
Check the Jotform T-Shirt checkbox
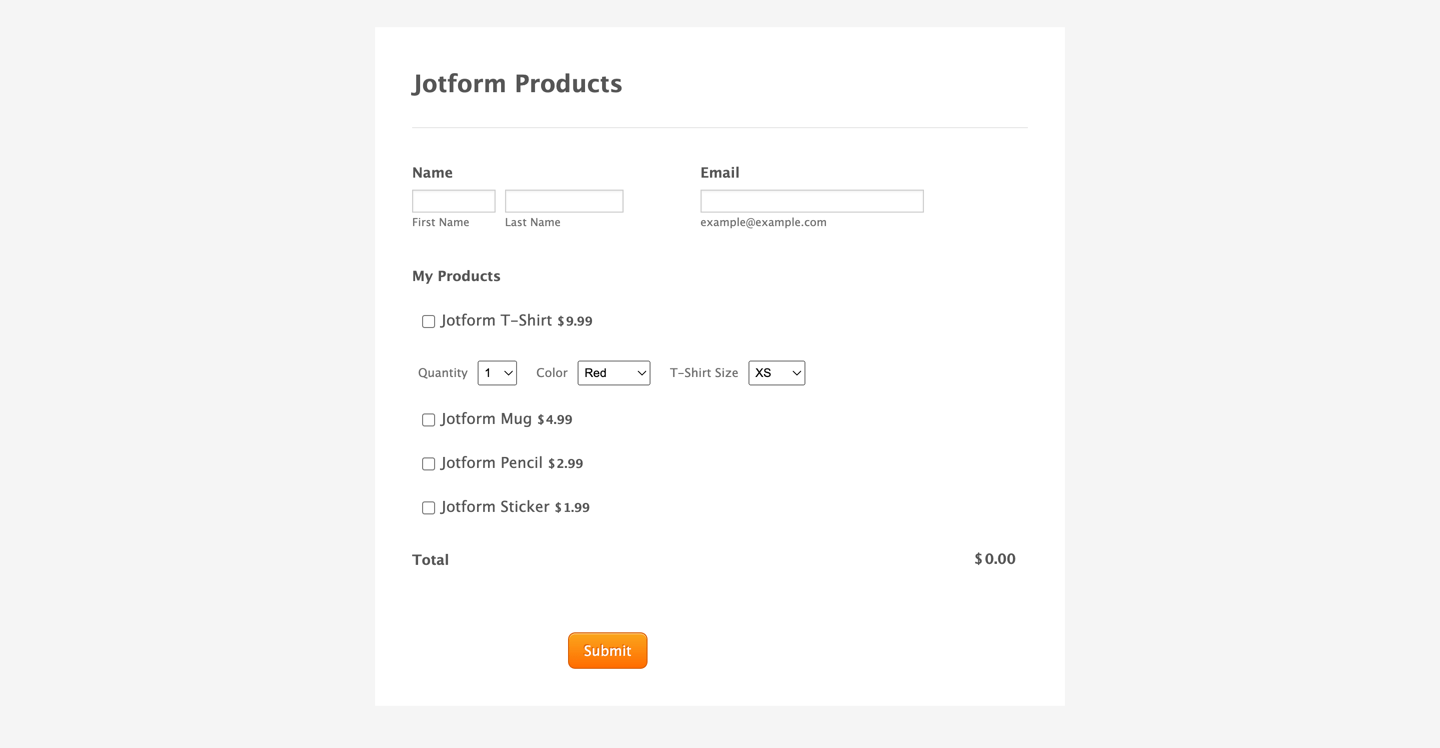point(428,322)
